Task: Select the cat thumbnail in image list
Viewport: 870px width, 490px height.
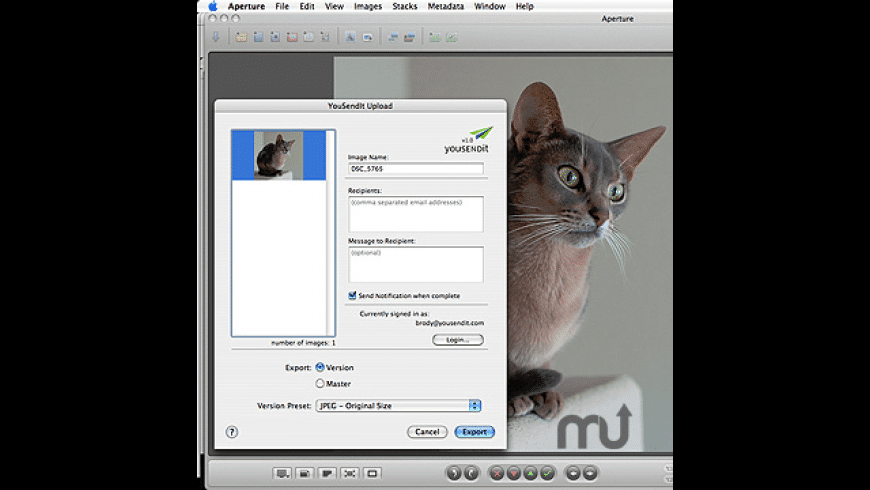Action: (279, 155)
